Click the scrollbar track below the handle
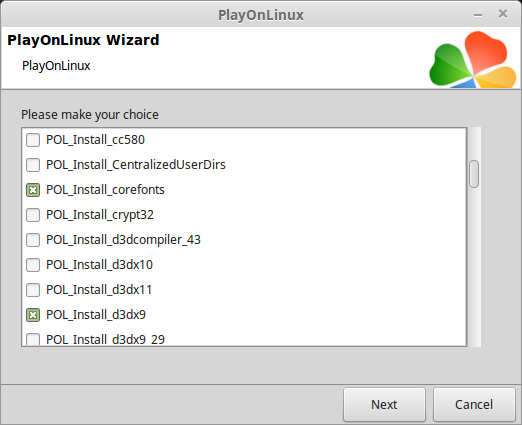 (474, 267)
